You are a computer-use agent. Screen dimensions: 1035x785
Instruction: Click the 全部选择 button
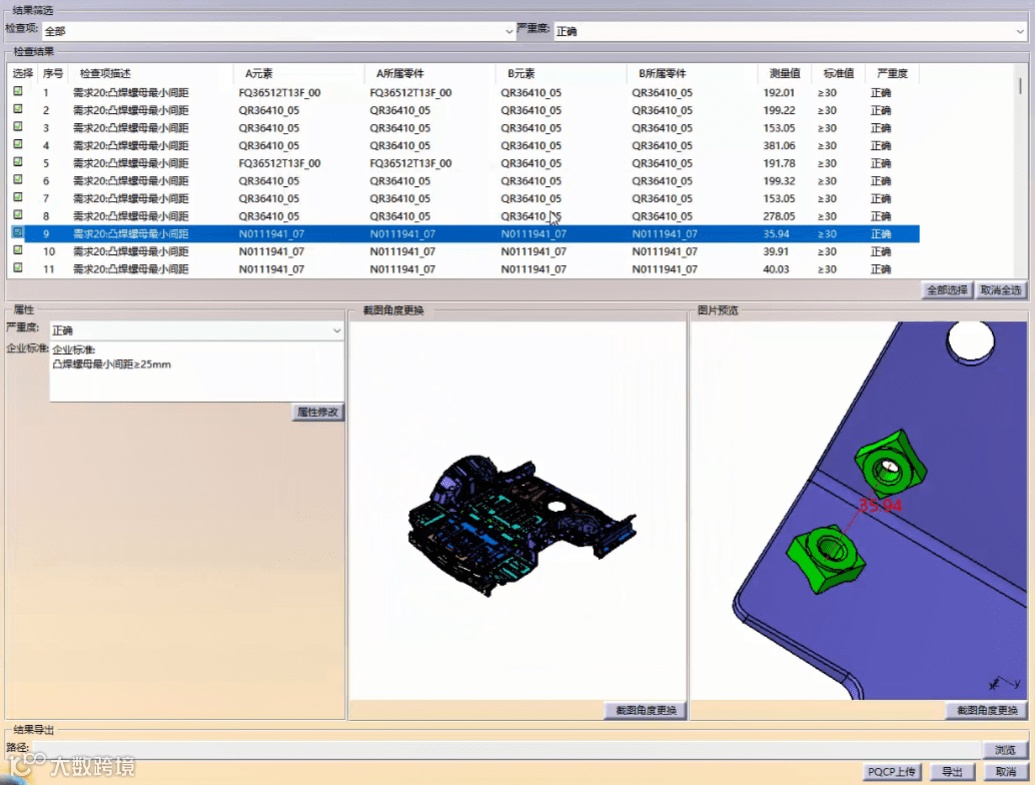click(x=947, y=290)
